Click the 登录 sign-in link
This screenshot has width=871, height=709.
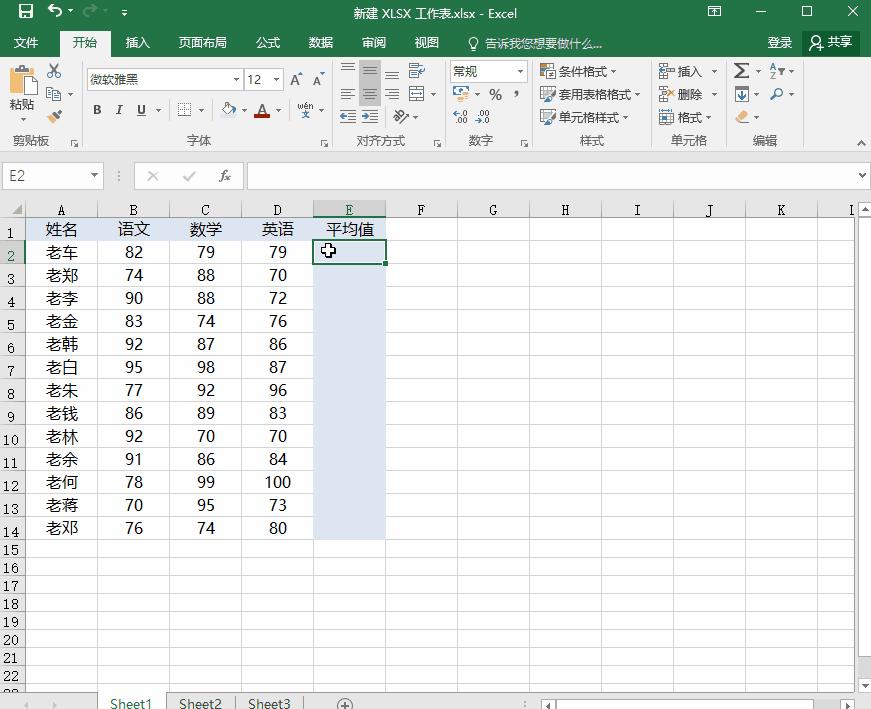pos(779,43)
